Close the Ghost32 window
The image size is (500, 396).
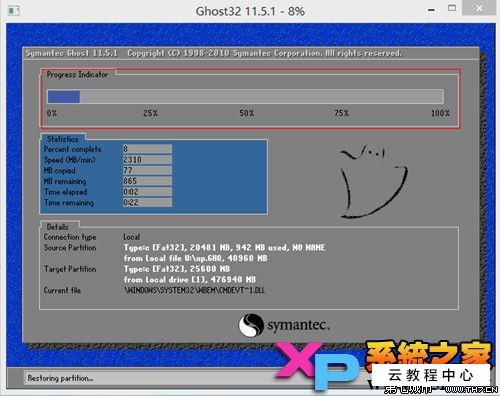[479, 8]
